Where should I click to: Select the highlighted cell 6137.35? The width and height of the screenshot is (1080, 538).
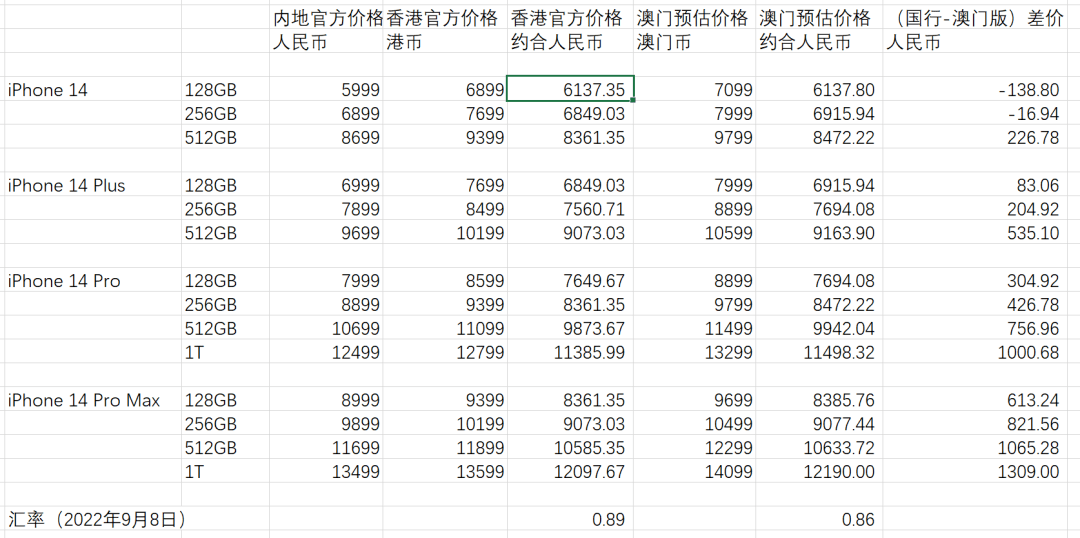(570, 89)
